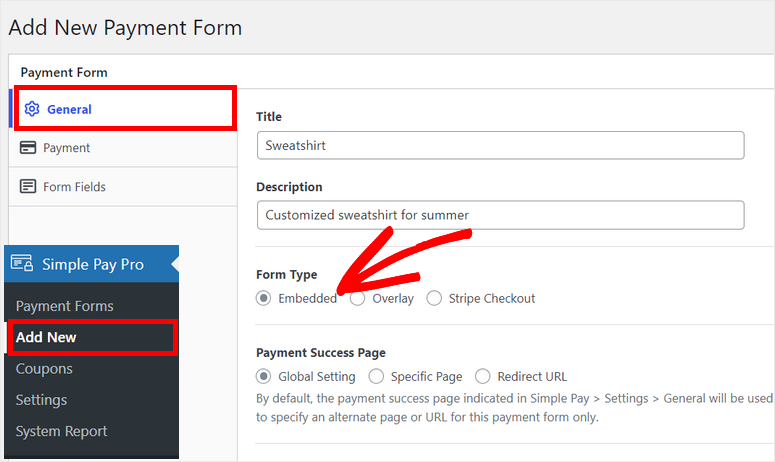Click the General gear icon

(x=32, y=109)
